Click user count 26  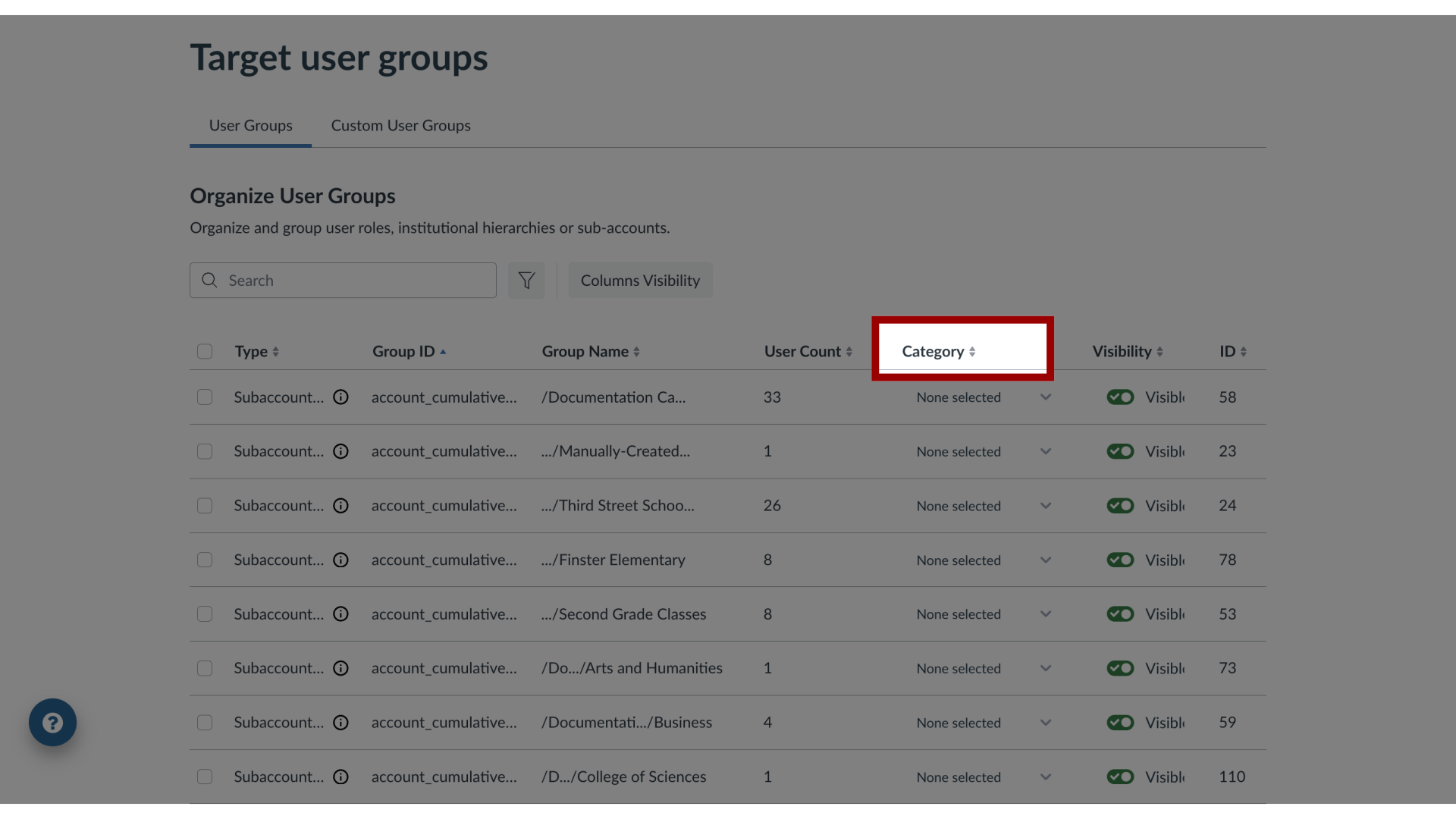point(772,506)
